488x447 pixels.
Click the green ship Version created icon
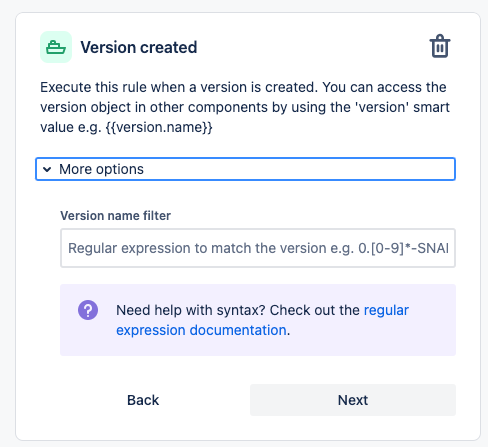coord(56,47)
